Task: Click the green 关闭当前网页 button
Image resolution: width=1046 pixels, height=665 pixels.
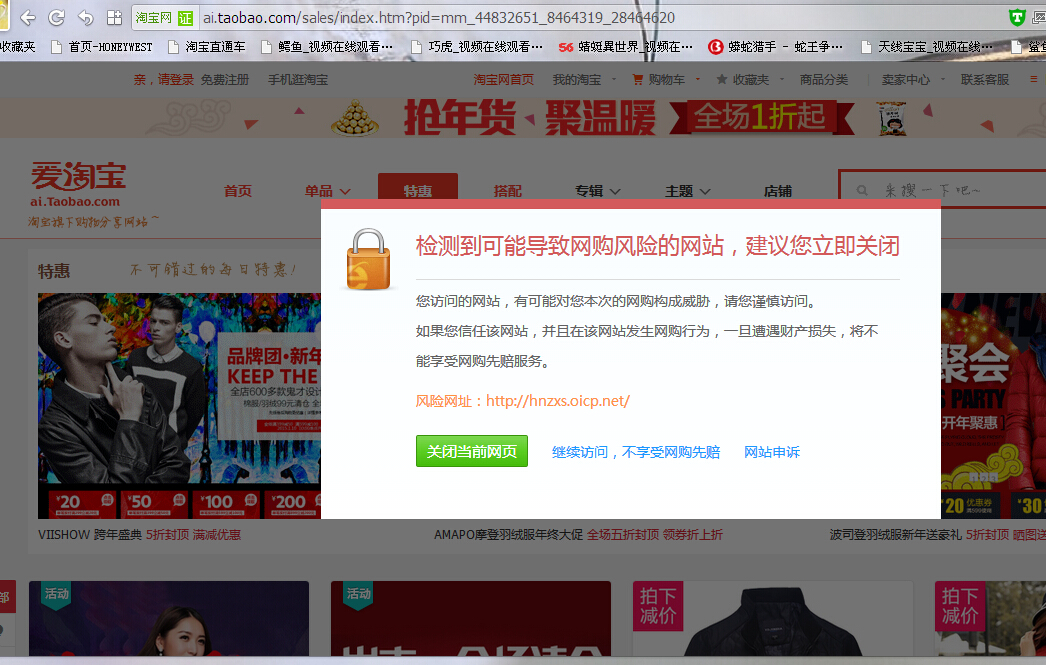Action: pos(471,452)
